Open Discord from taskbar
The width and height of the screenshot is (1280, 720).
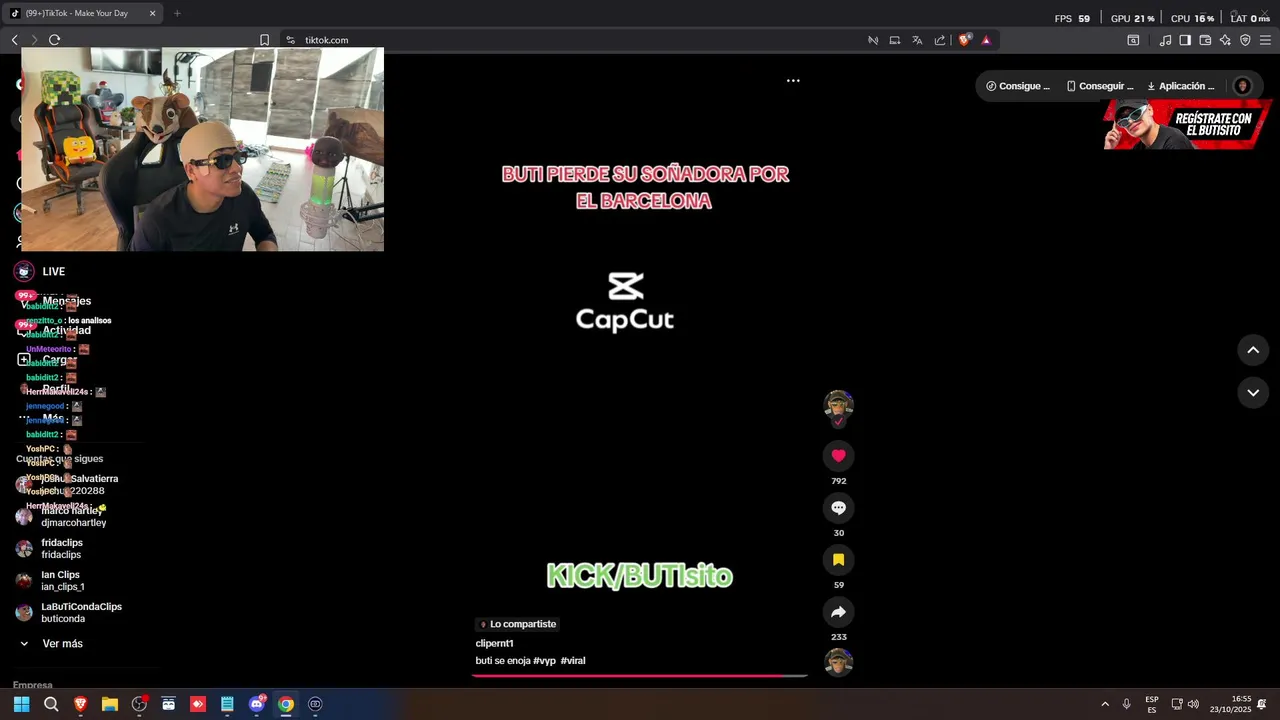point(257,704)
